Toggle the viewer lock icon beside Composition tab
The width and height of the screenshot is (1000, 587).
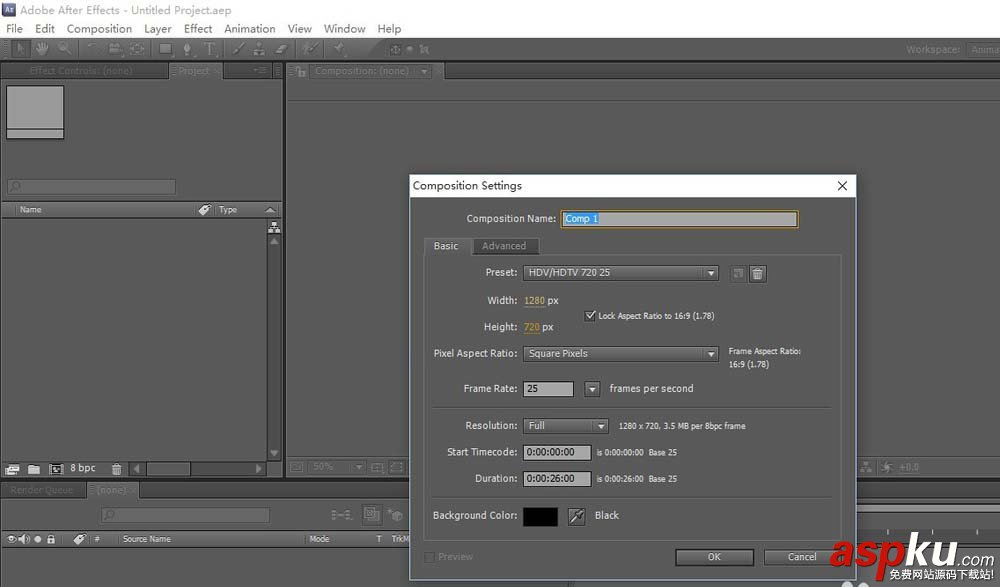point(300,71)
